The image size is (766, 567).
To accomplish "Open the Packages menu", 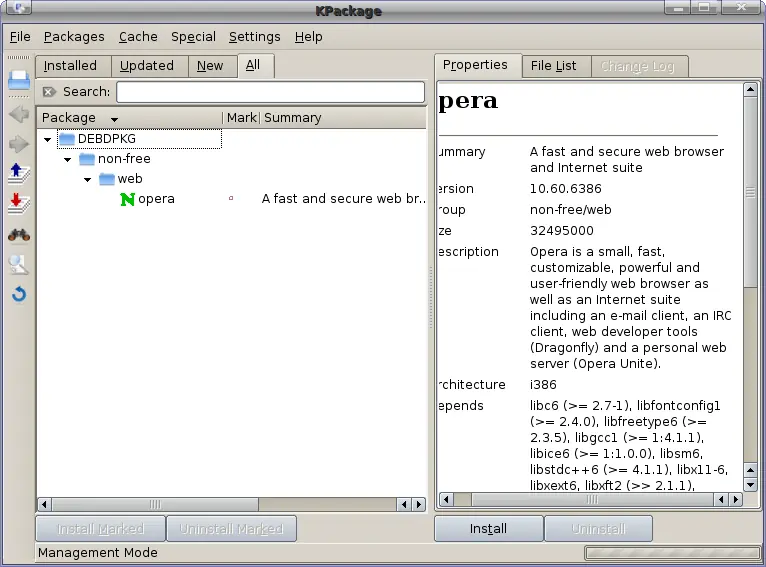I will (x=74, y=37).
